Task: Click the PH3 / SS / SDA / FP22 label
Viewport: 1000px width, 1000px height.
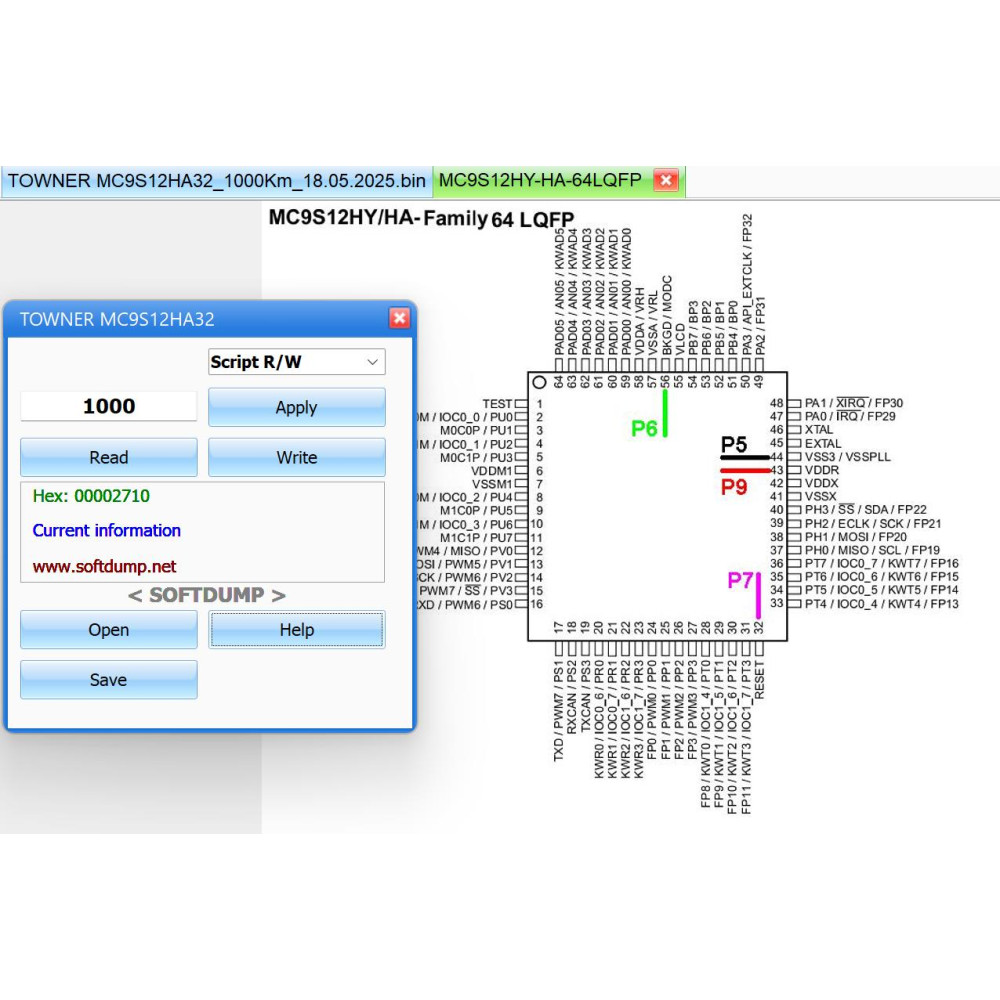Action: tap(865, 510)
